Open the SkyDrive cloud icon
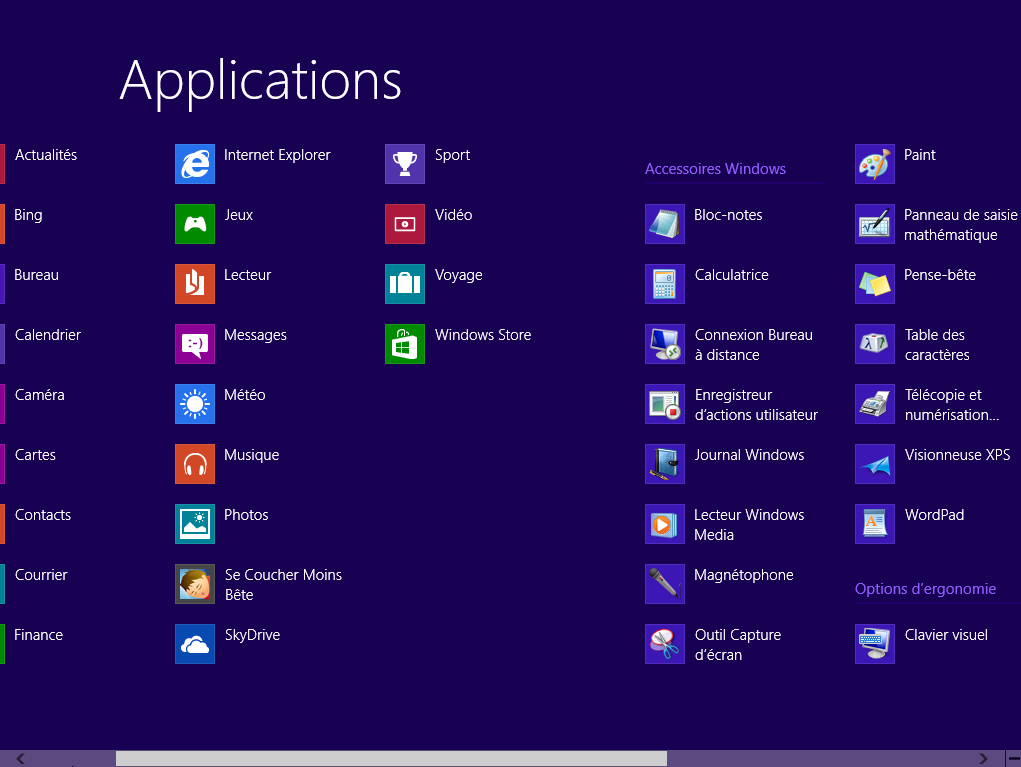 tap(195, 644)
